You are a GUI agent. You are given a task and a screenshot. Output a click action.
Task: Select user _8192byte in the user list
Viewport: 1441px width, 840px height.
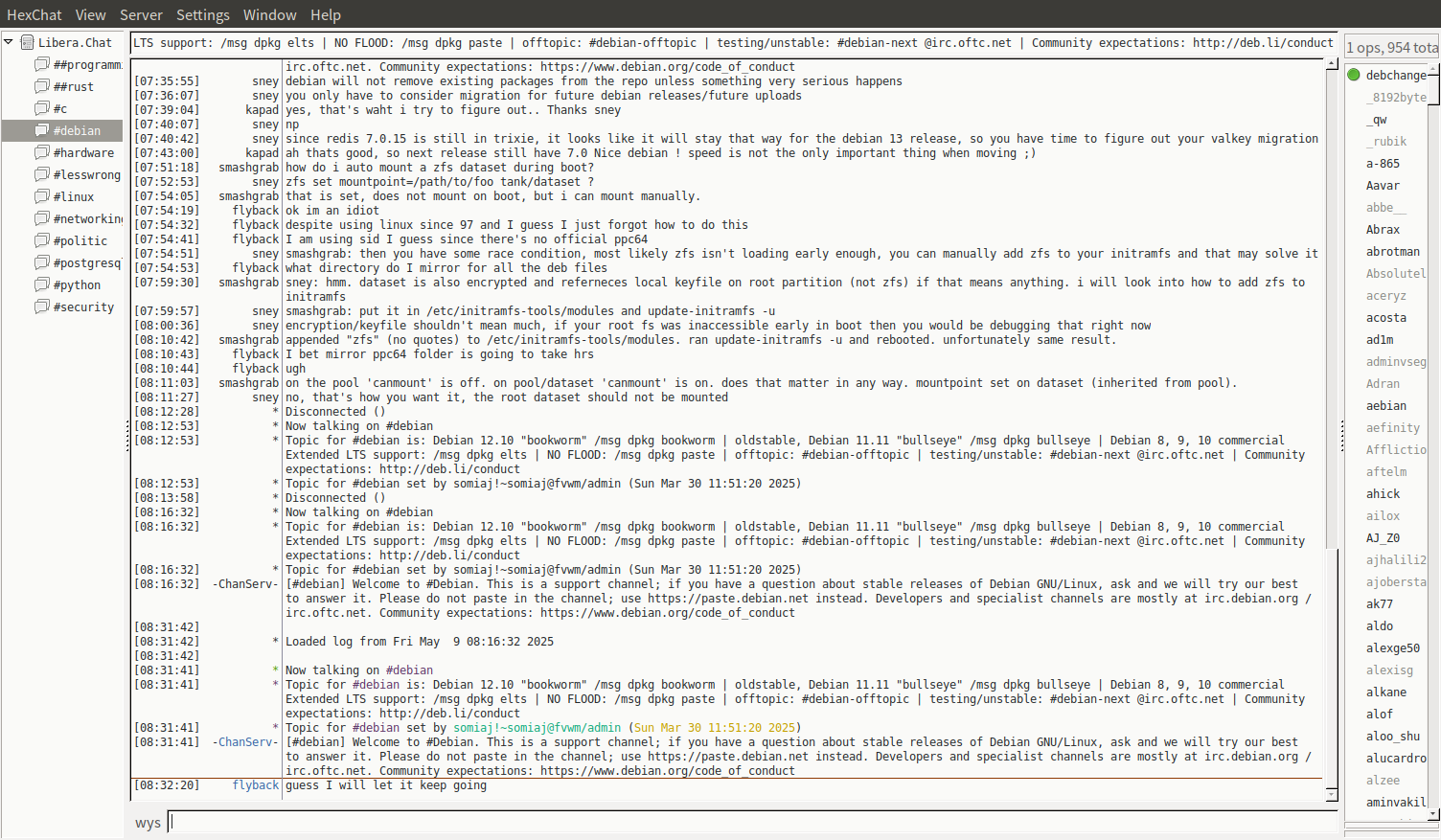click(x=1396, y=97)
